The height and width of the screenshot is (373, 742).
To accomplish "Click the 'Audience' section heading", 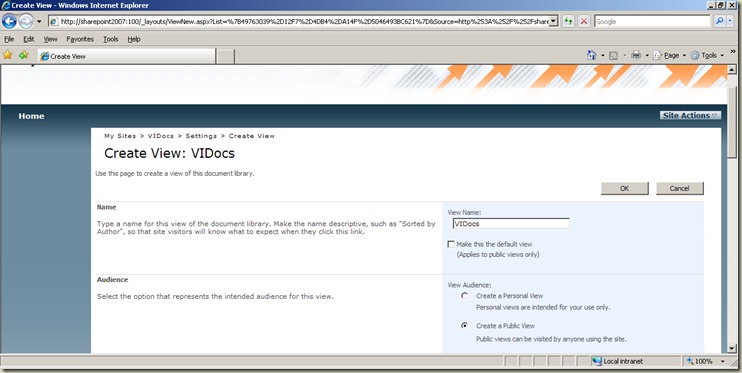I will [x=113, y=280].
